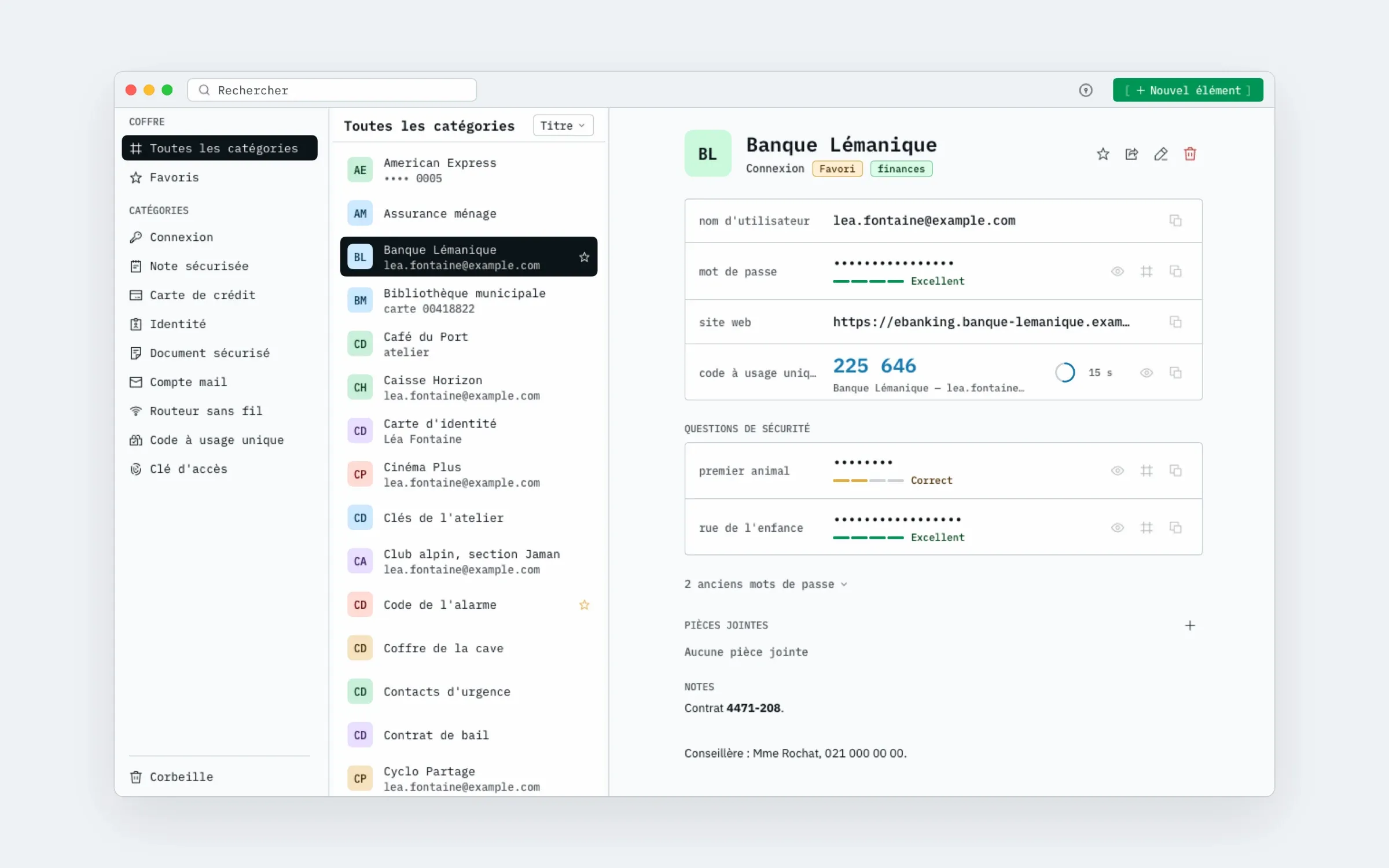Screen dimensions: 1389x868
Task: Open the Corbeille
Action: (x=219, y=777)
